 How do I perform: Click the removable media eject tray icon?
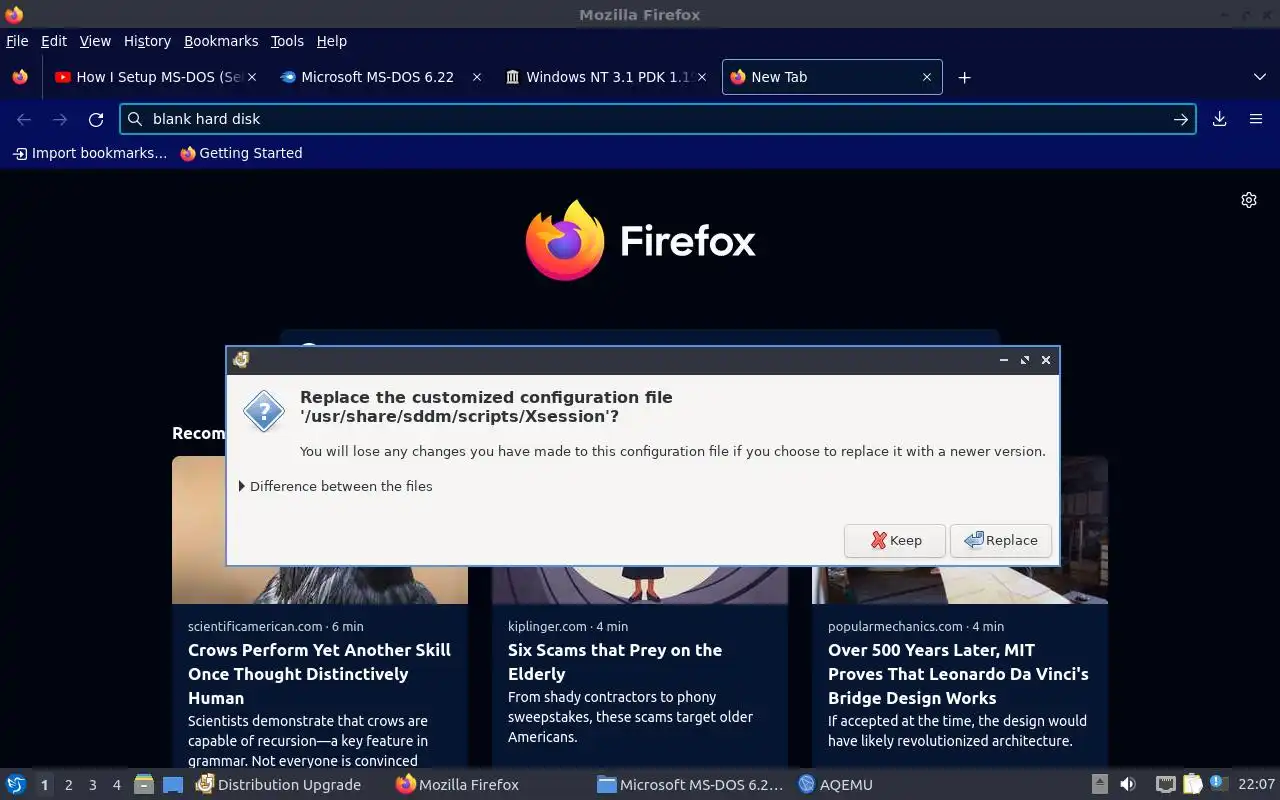[x=1099, y=785]
